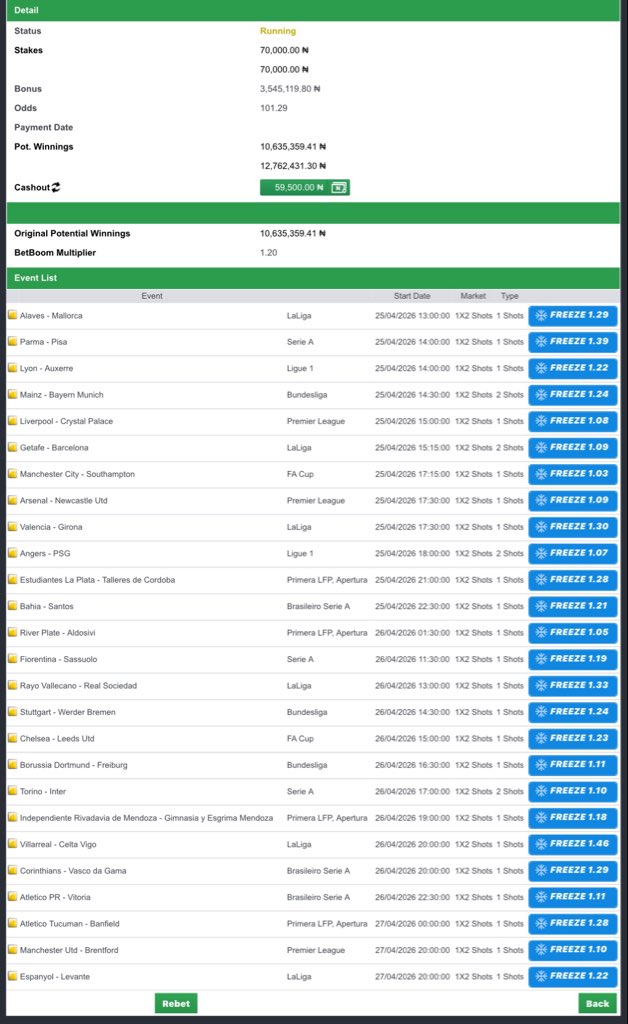Freeze Villarreal - Celta Vigo at 1.46
Screen dimensions: 628x1024
click(x=573, y=844)
